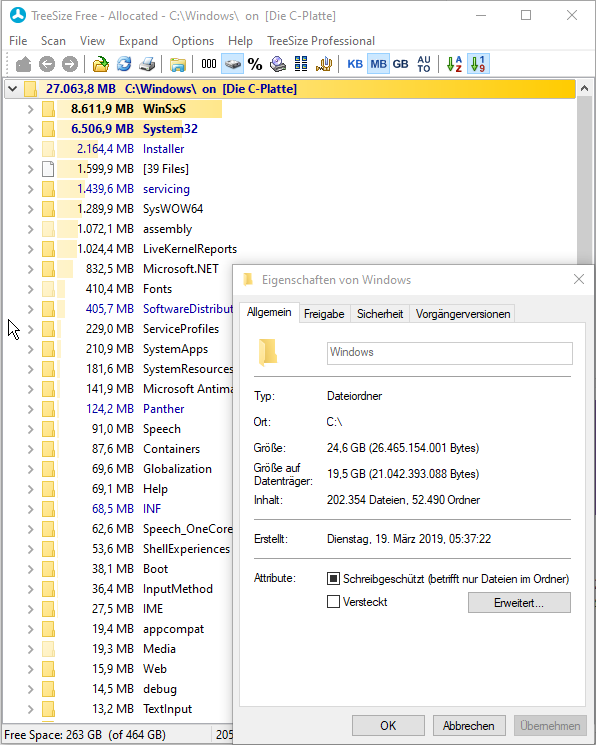The width and height of the screenshot is (596, 745).
Task: Open the Options menu
Action: point(193,41)
